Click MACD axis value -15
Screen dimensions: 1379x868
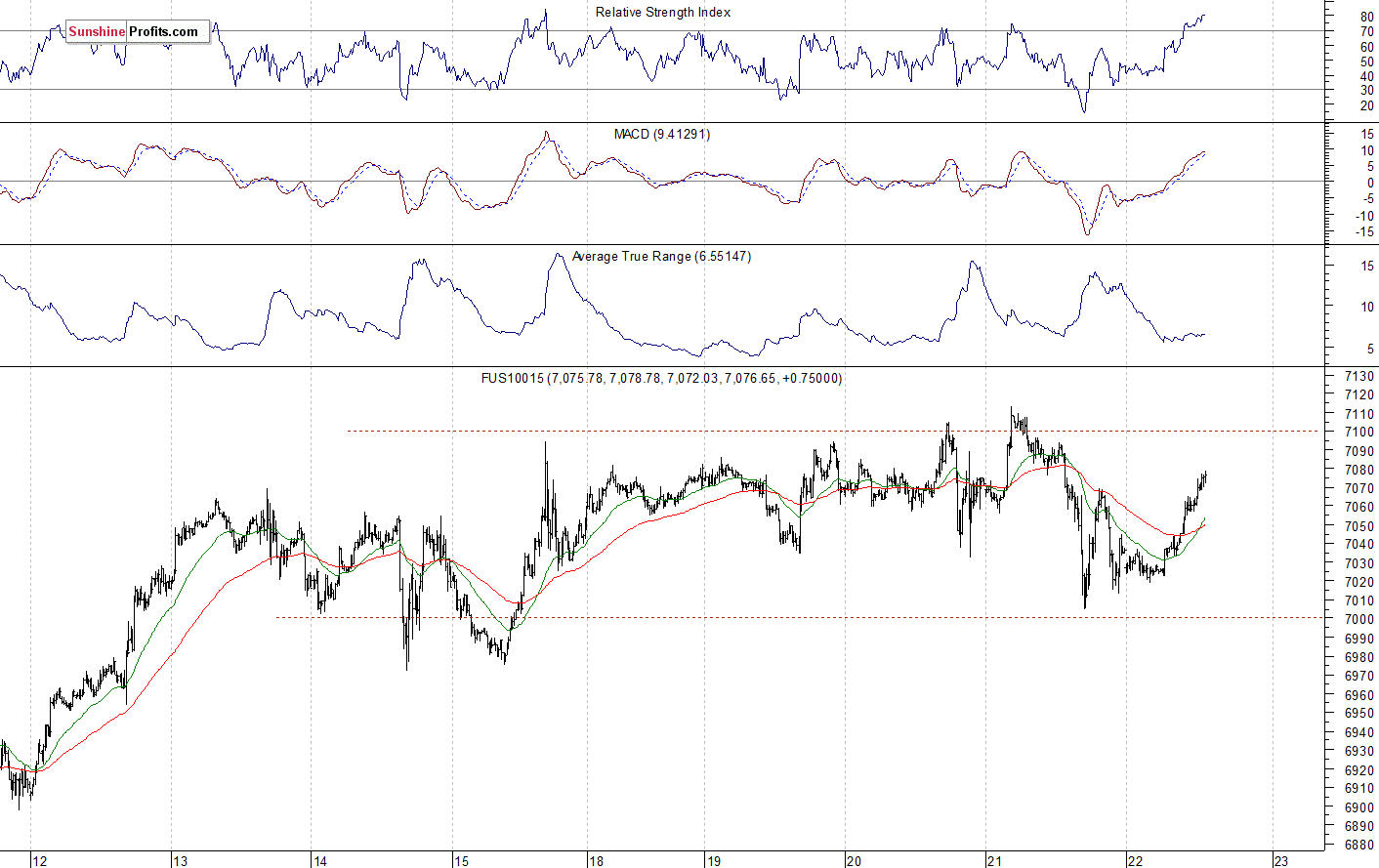click(x=1364, y=232)
